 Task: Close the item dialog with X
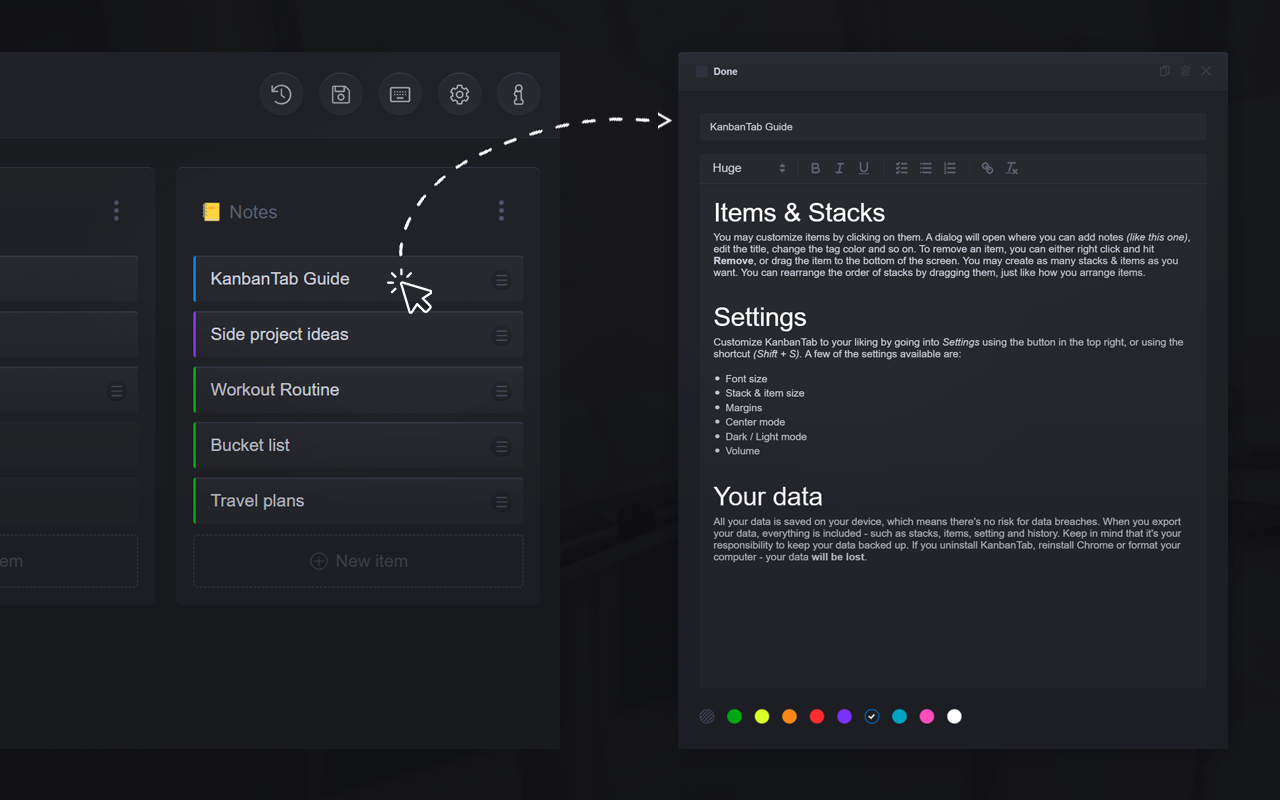pos(1206,71)
